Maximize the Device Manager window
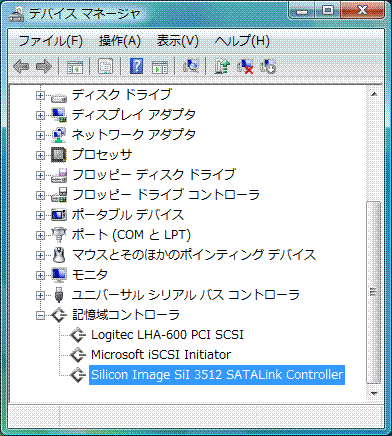Viewport: 392px width, 436px height. (x=328, y=11)
